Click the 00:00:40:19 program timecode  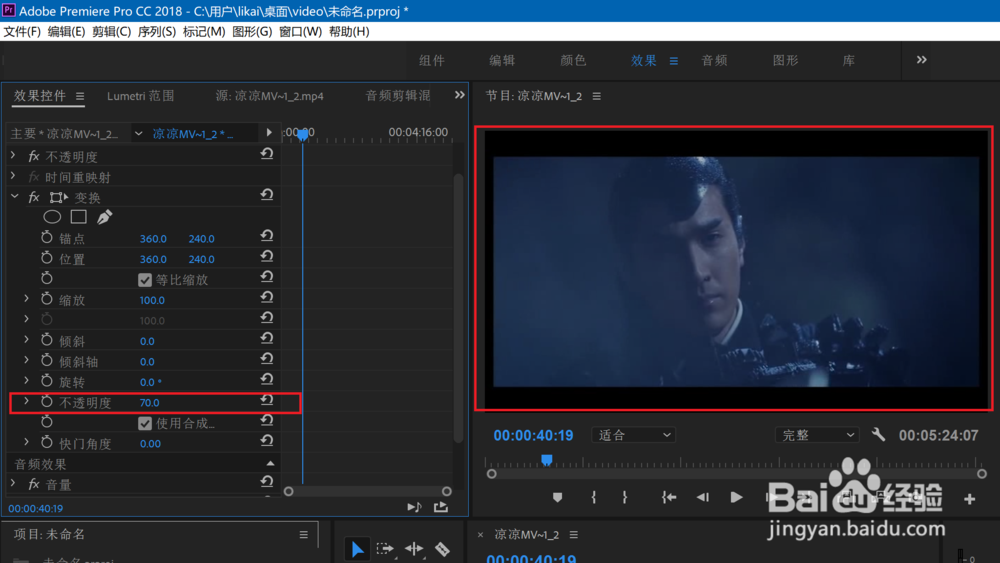click(533, 435)
